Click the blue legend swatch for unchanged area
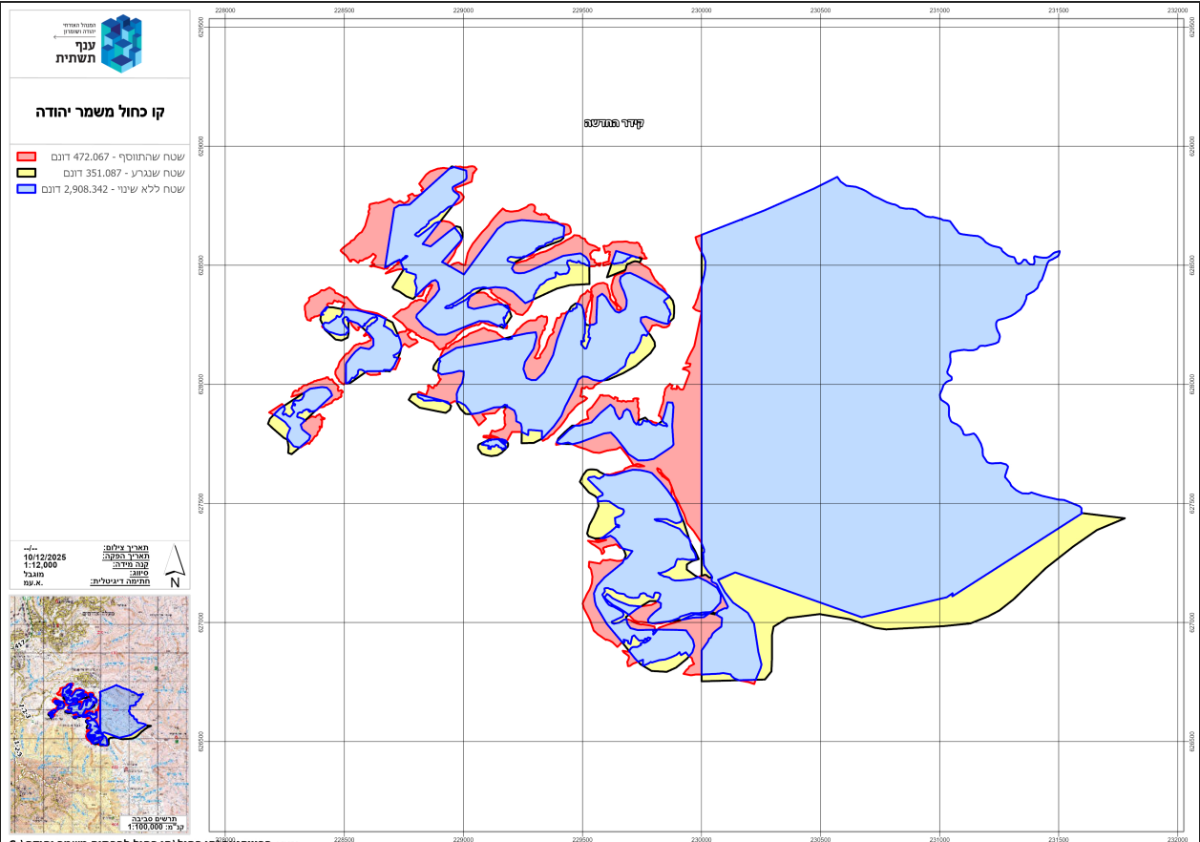 pos(27,189)
